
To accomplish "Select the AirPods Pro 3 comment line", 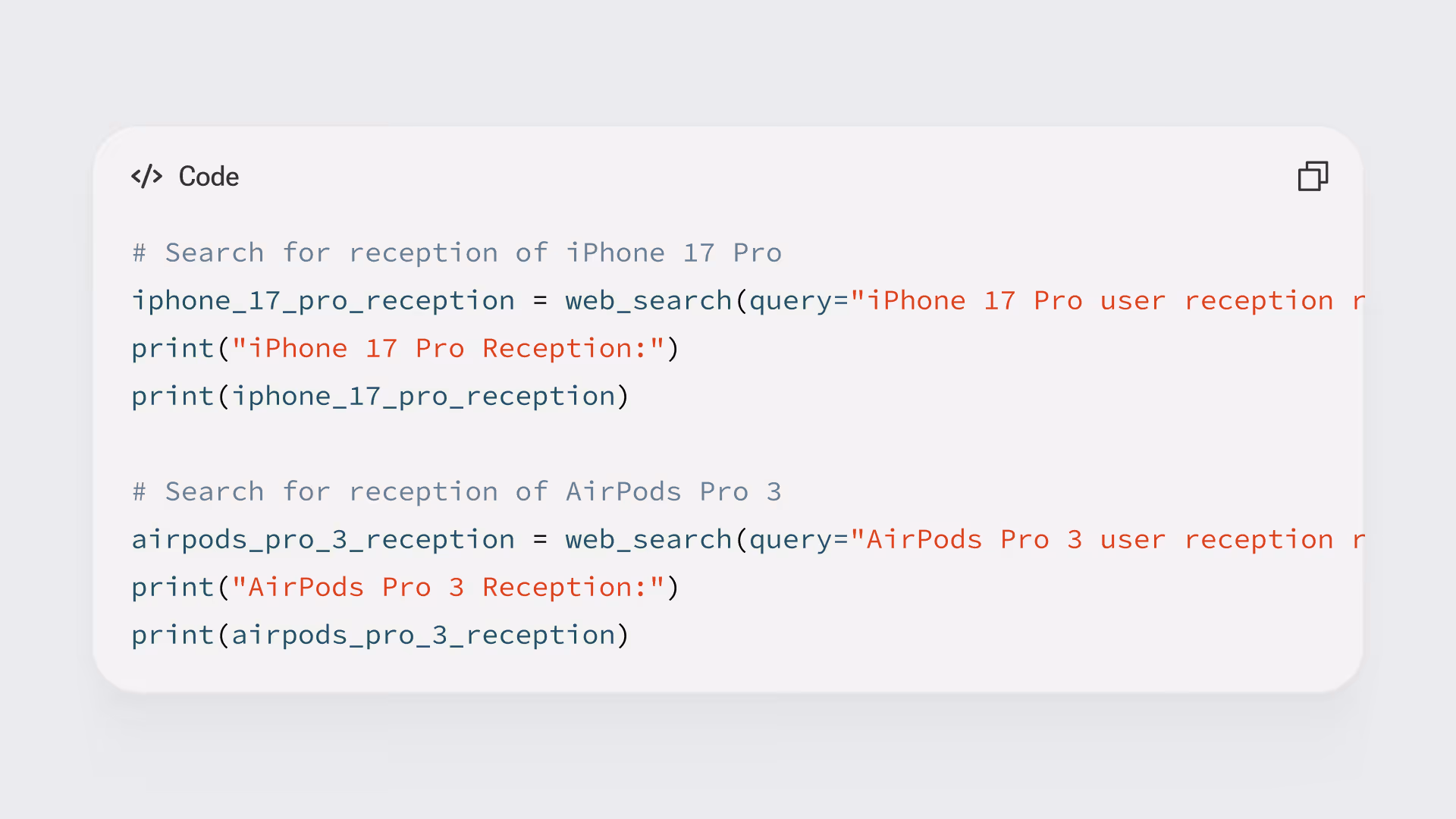I will (x=455, y=491).
